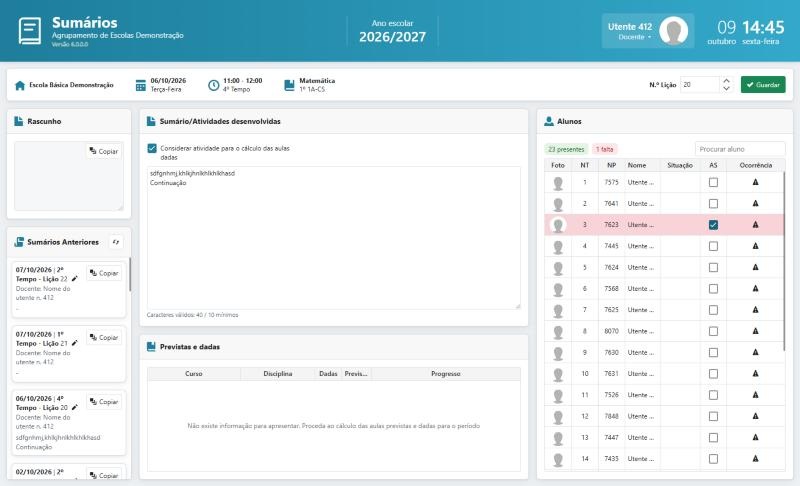Viewport: 800px width, 486px height.
Task: Click the Ano escolar 2026/2027 label
Action: [392, 31]
